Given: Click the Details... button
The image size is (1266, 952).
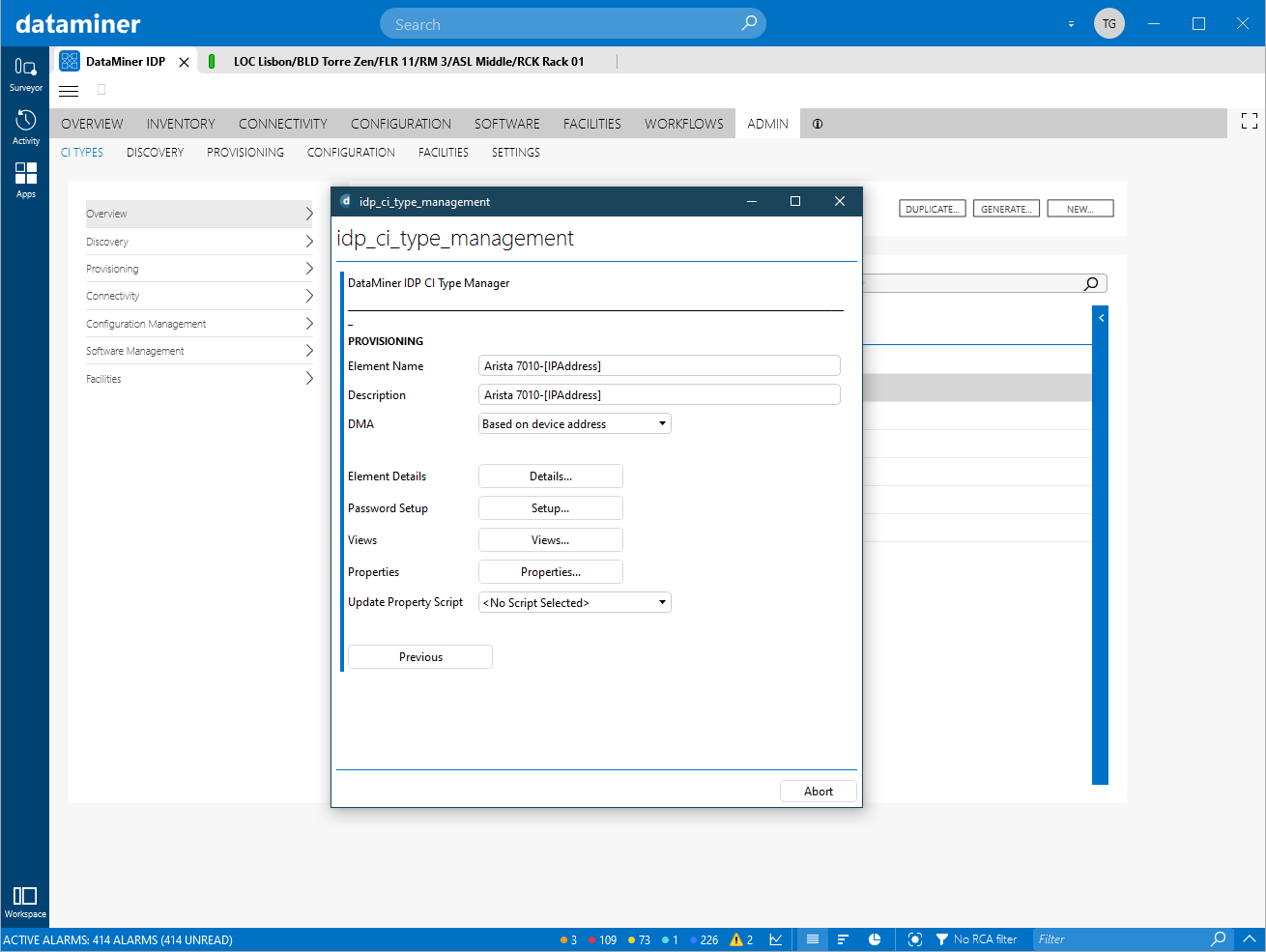Looking at the screenshot, I should coord(551,476).
